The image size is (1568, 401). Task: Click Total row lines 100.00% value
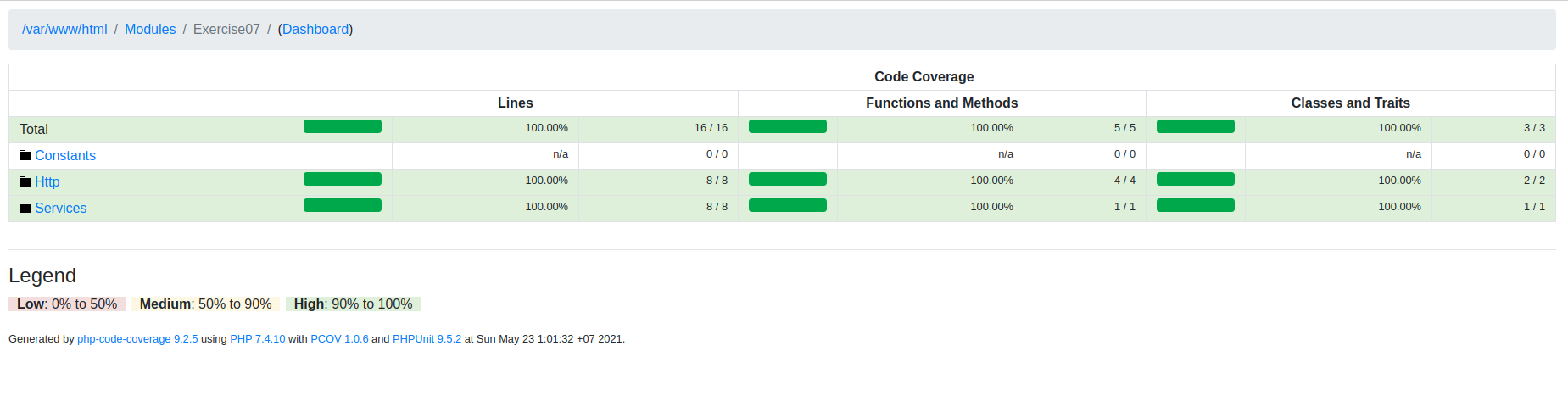(547, 128)
